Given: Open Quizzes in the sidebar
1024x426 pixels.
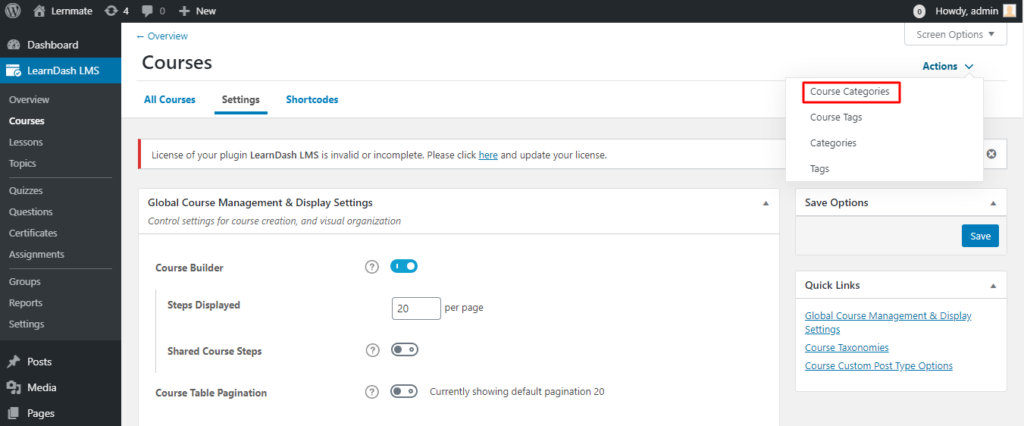Looking at the screenshot, I should pyautogui.click(x=26, y=191).
